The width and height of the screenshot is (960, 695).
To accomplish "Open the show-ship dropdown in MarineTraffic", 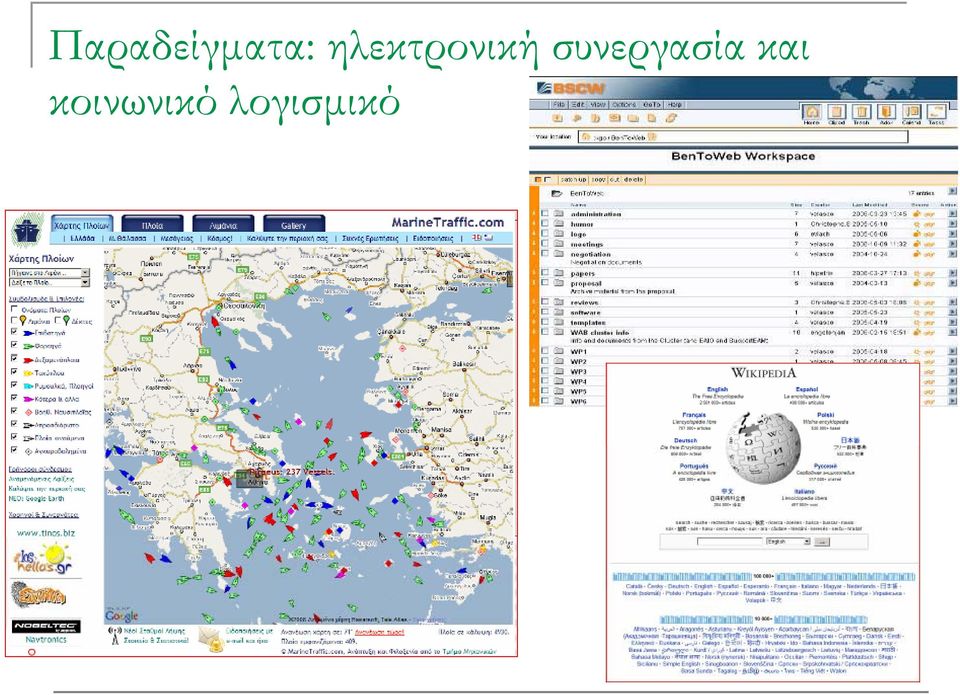I will 49,283.
